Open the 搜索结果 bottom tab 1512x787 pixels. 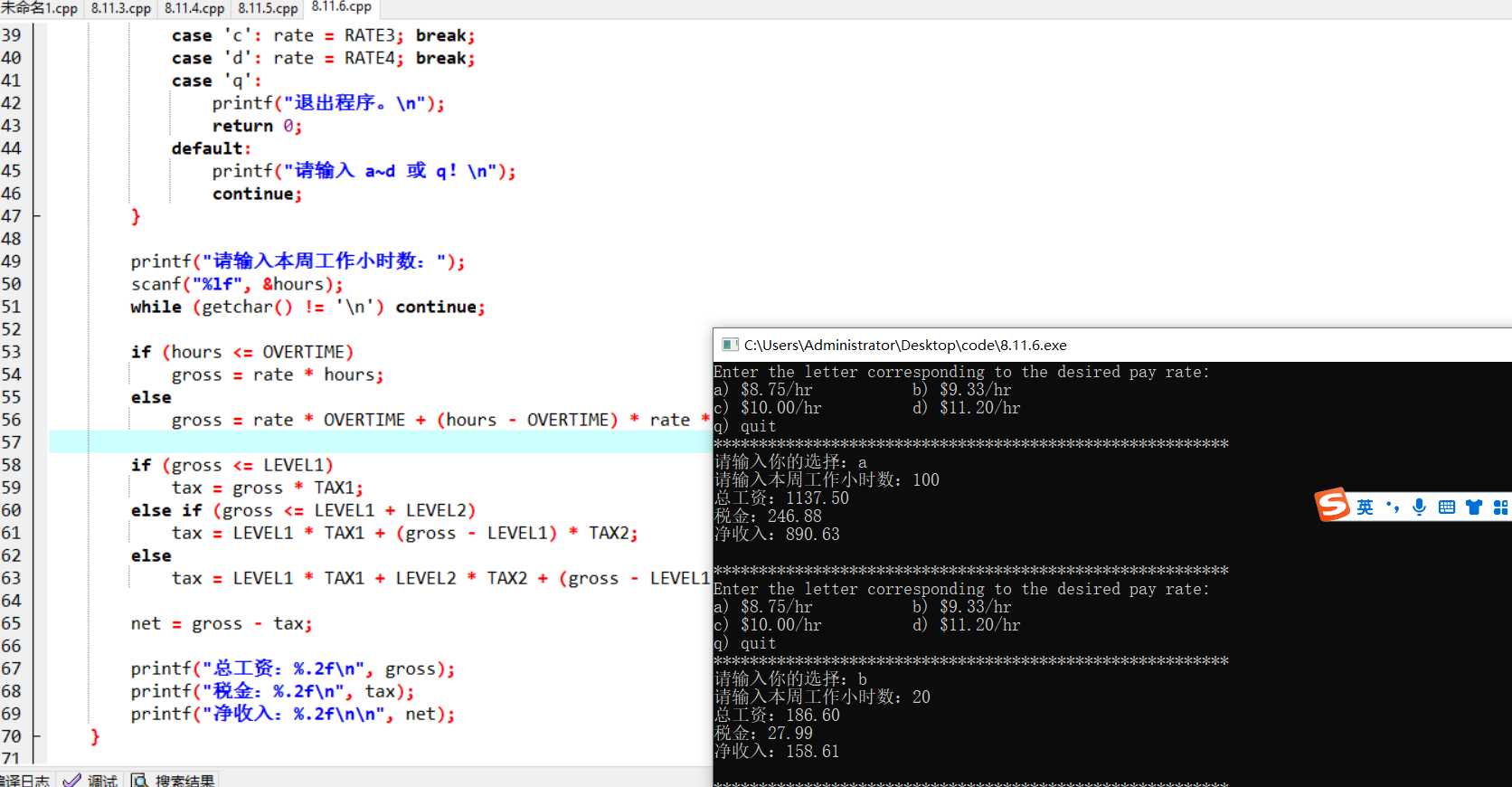[x=175, y=780]
